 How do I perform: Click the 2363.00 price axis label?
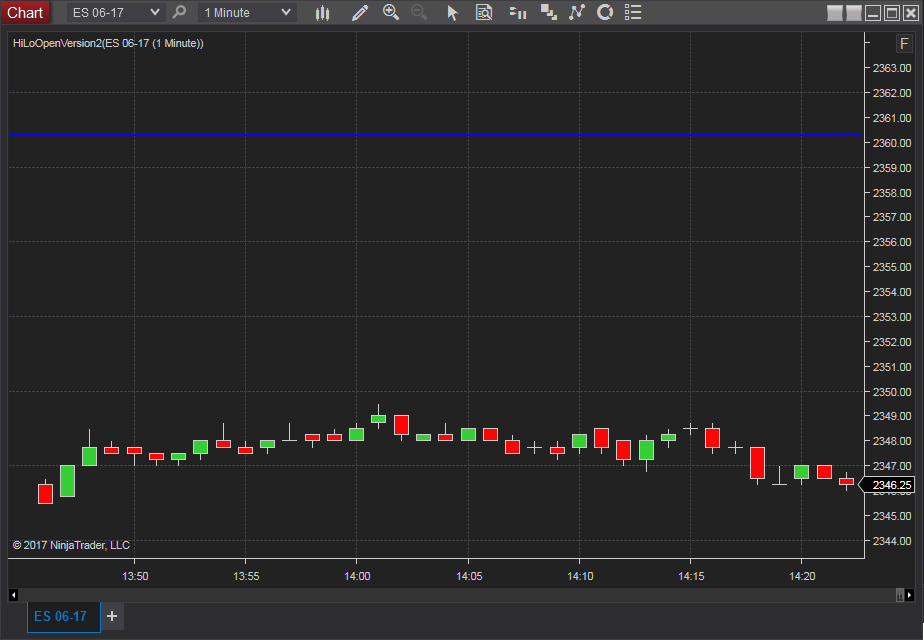pos(892,68)
